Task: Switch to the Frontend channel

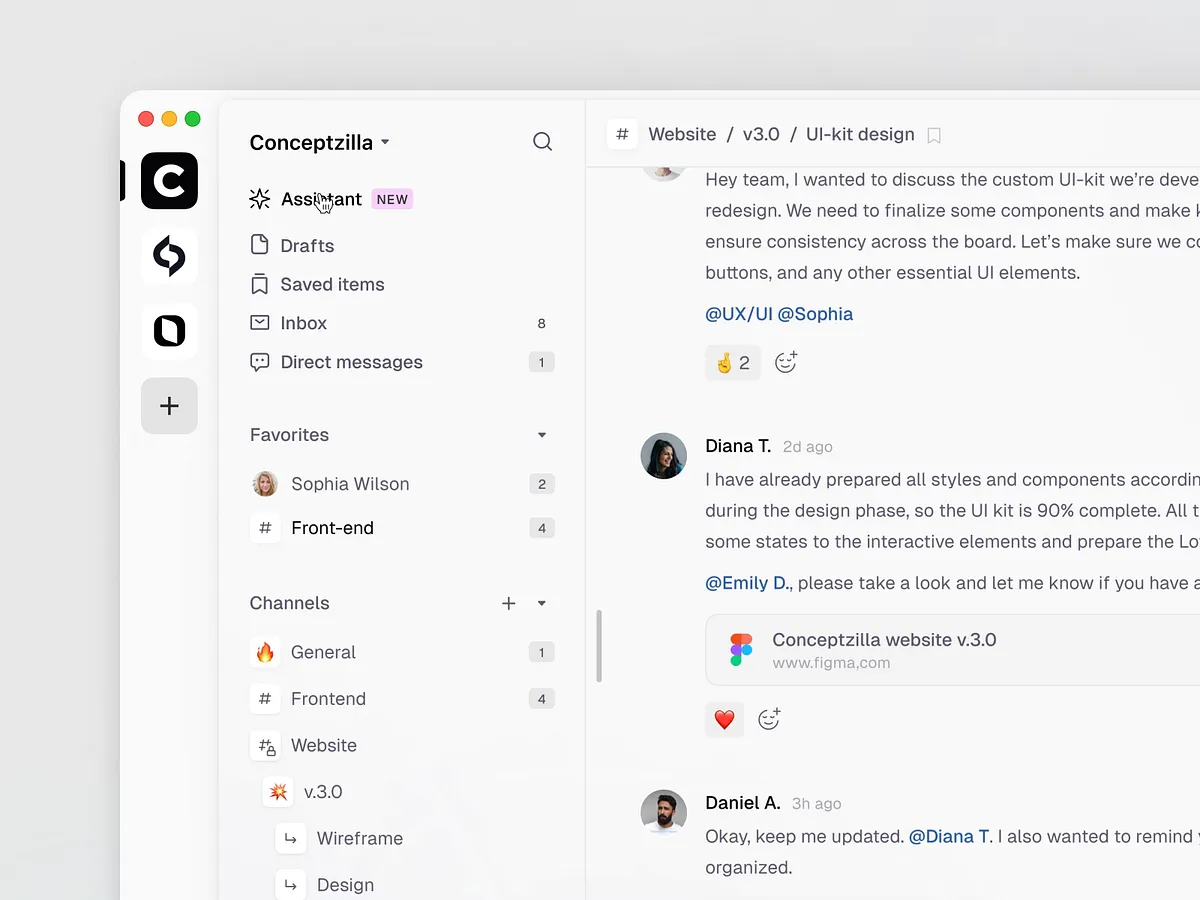Action: tap(328, 699)
